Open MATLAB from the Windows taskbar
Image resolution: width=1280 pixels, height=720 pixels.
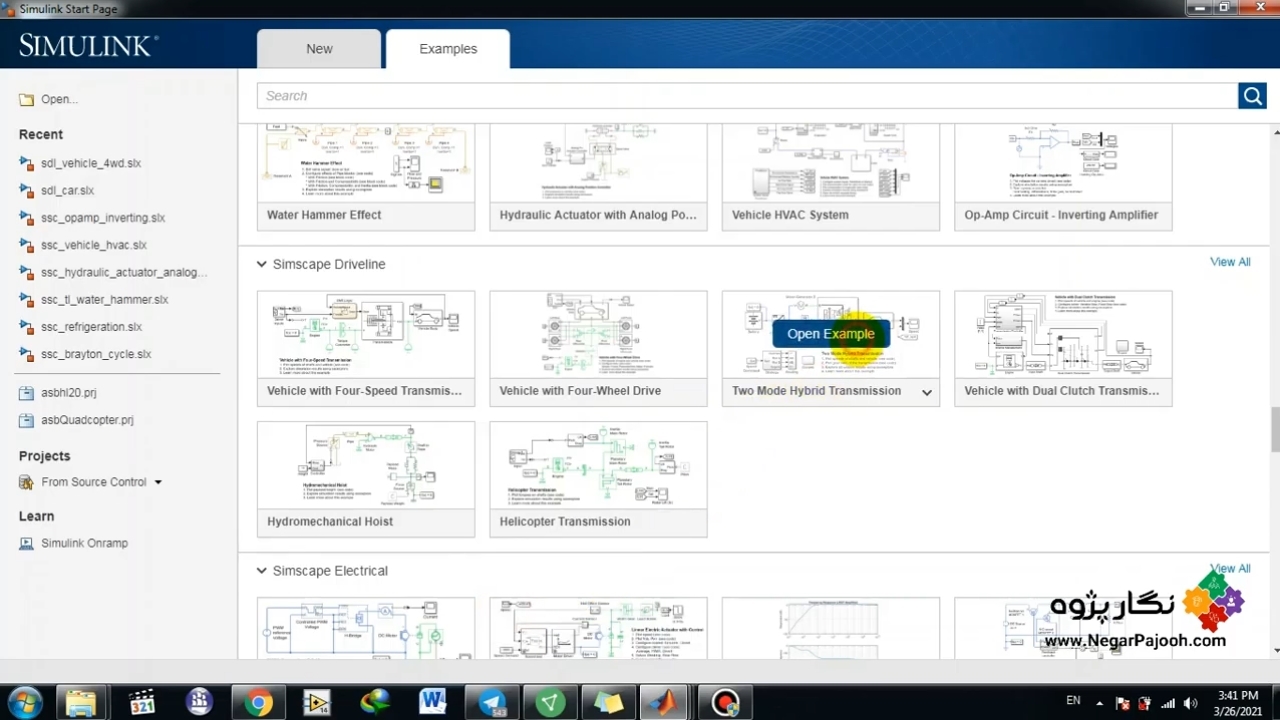point(664,702)
